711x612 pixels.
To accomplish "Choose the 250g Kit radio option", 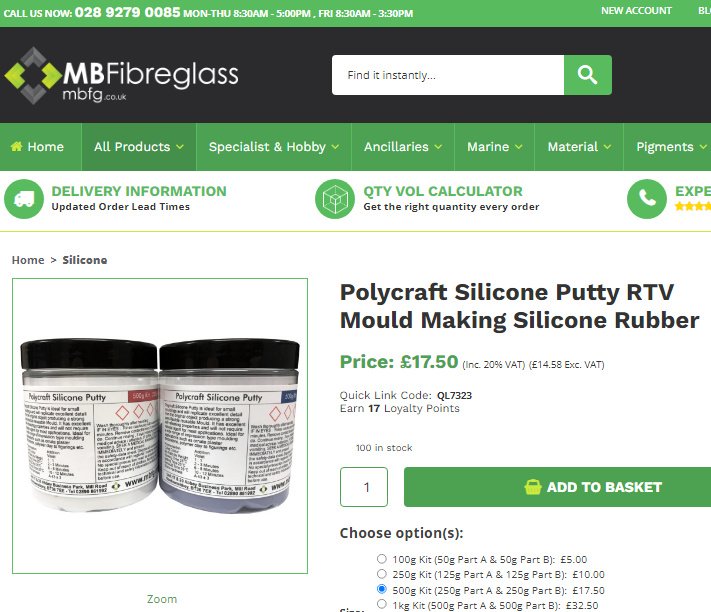I will (382, 574).
